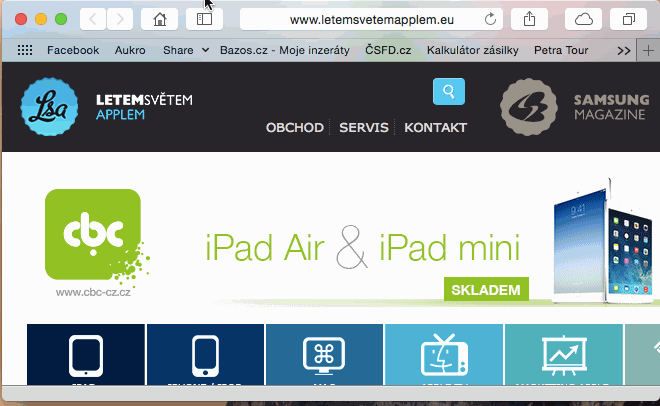Viewport: 660px width, 406px height.
Task: Show iCloud Tabs with the cloud icon
Action: (583, 19)
